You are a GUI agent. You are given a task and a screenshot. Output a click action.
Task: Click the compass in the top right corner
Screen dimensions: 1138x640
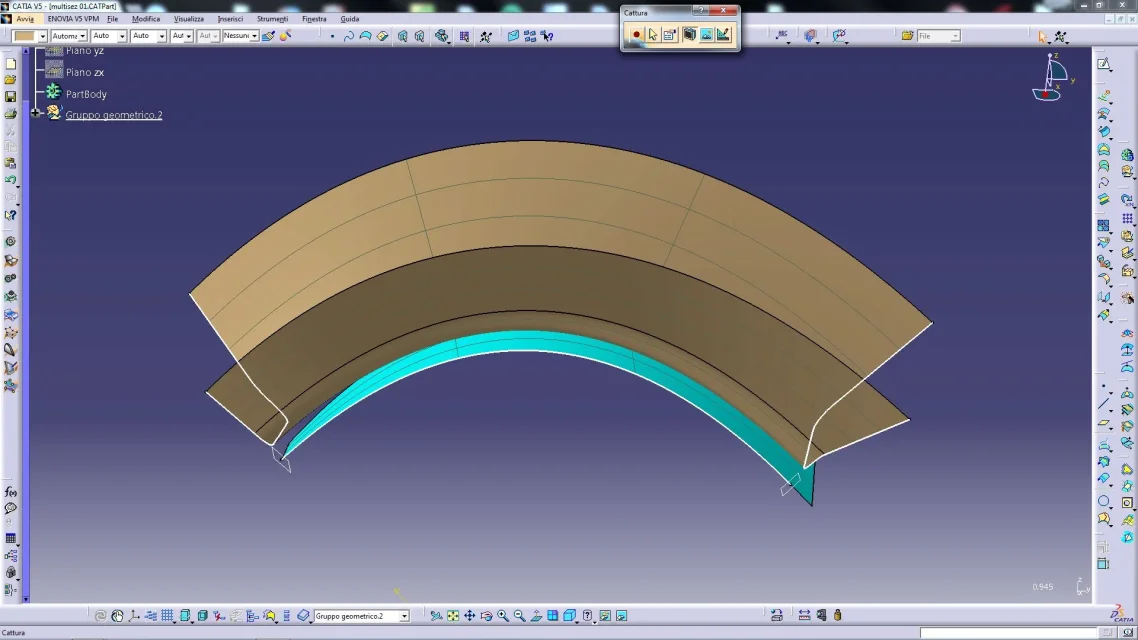pyautogui.click(x=1050, y=78)
